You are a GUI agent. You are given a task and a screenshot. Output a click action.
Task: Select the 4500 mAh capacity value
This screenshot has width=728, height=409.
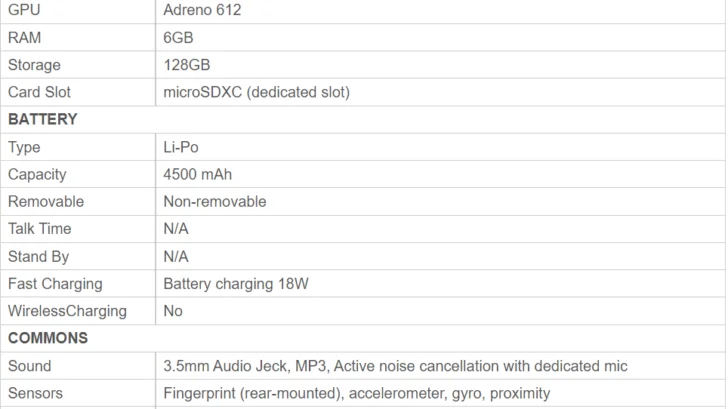[x=197, y=175]
